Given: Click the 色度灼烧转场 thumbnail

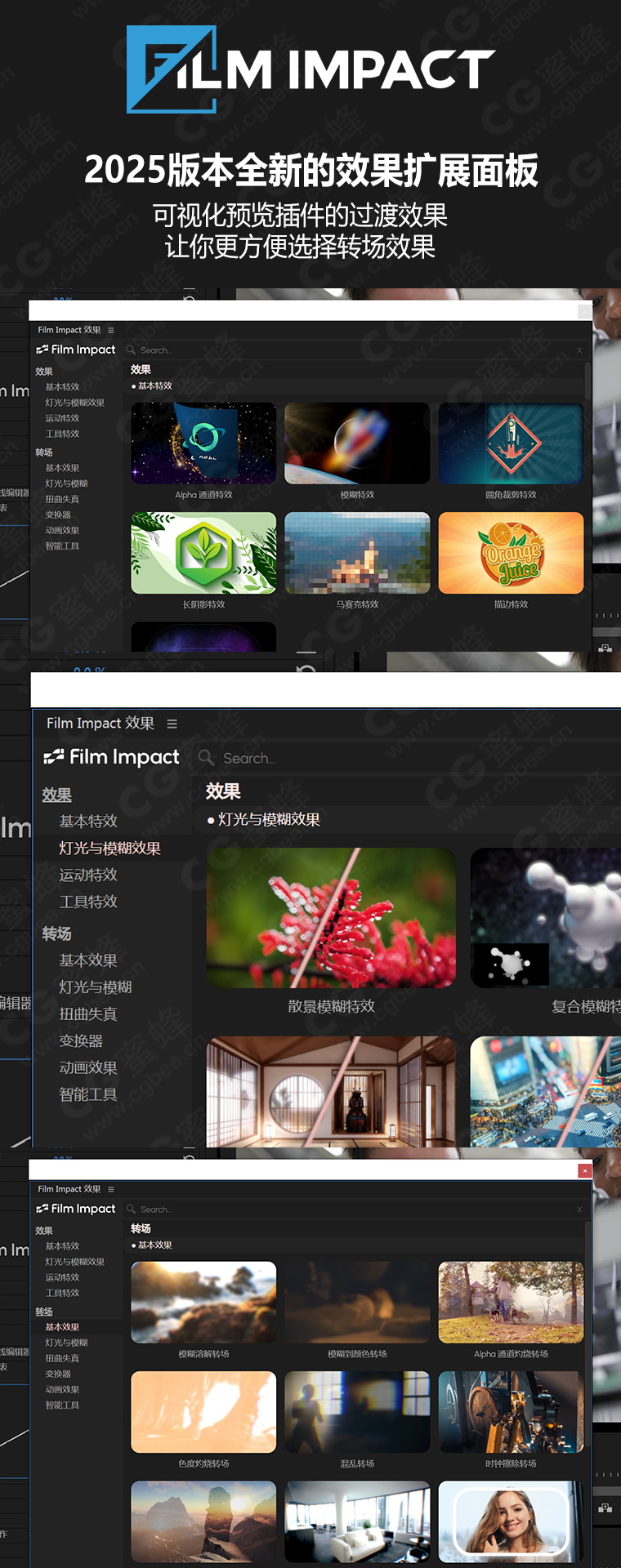Looking at the screenshot, I should point(203,1412).
